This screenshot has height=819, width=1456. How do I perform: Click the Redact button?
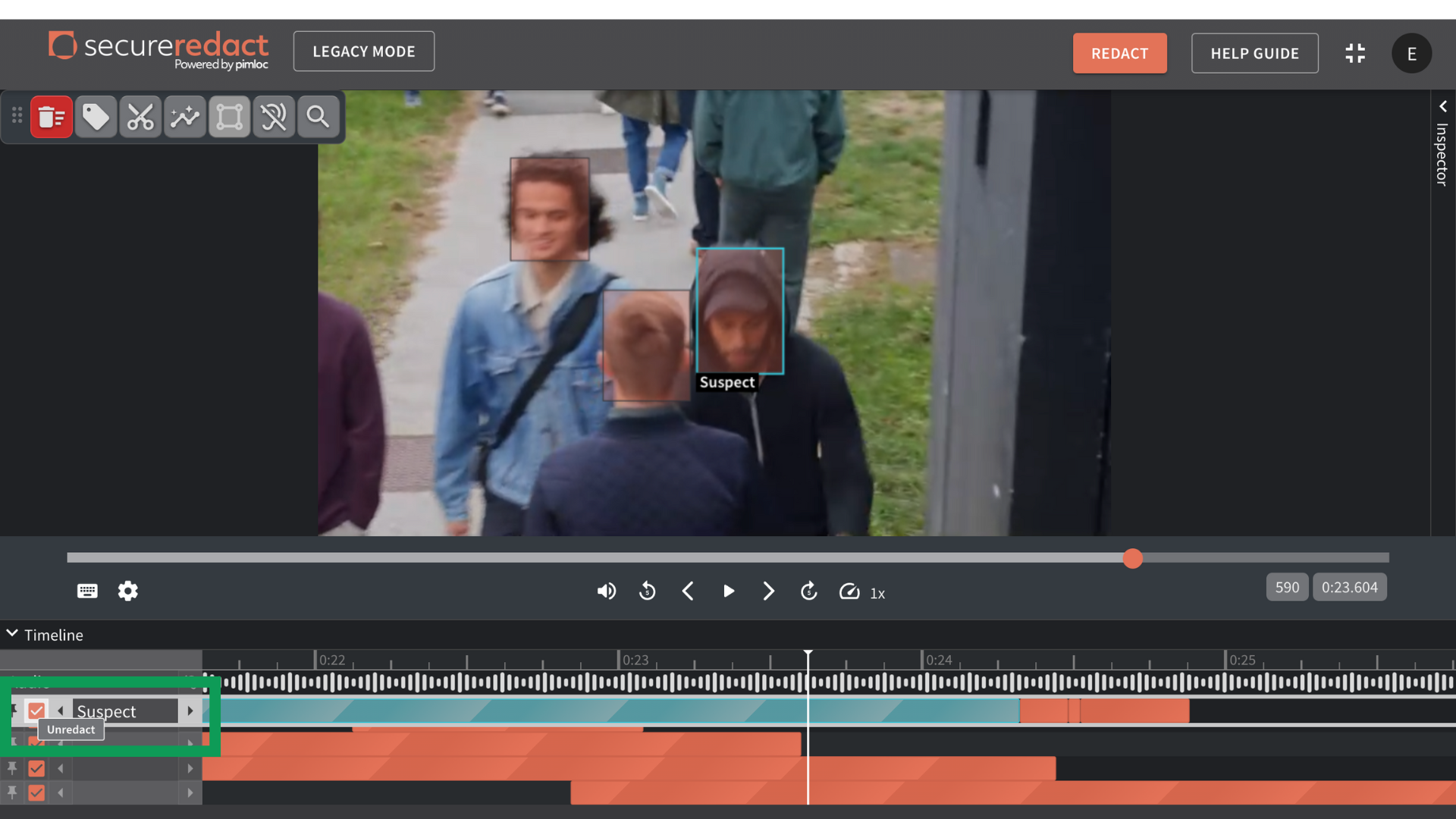tap(1119, 53)
